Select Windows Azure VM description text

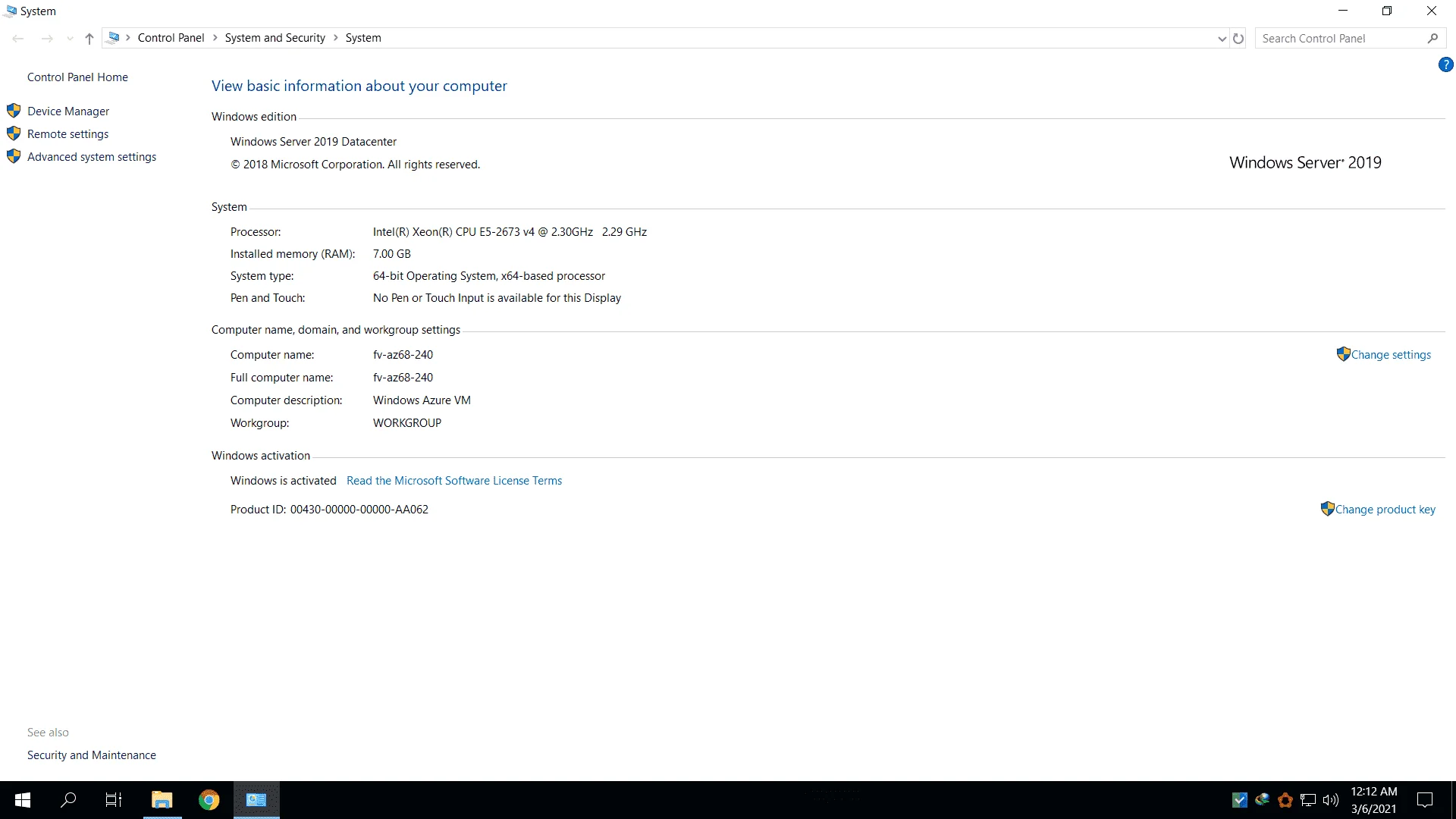tap(422, 400)
